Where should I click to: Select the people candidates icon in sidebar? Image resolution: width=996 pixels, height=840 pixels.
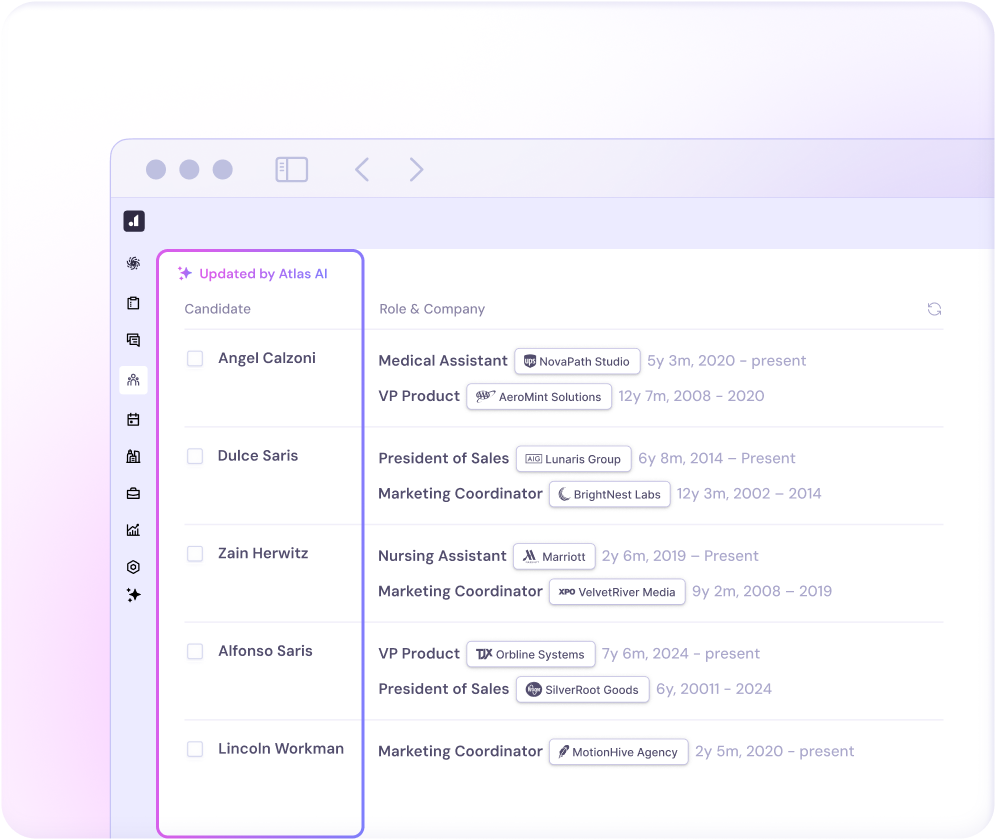pos(133,380)
